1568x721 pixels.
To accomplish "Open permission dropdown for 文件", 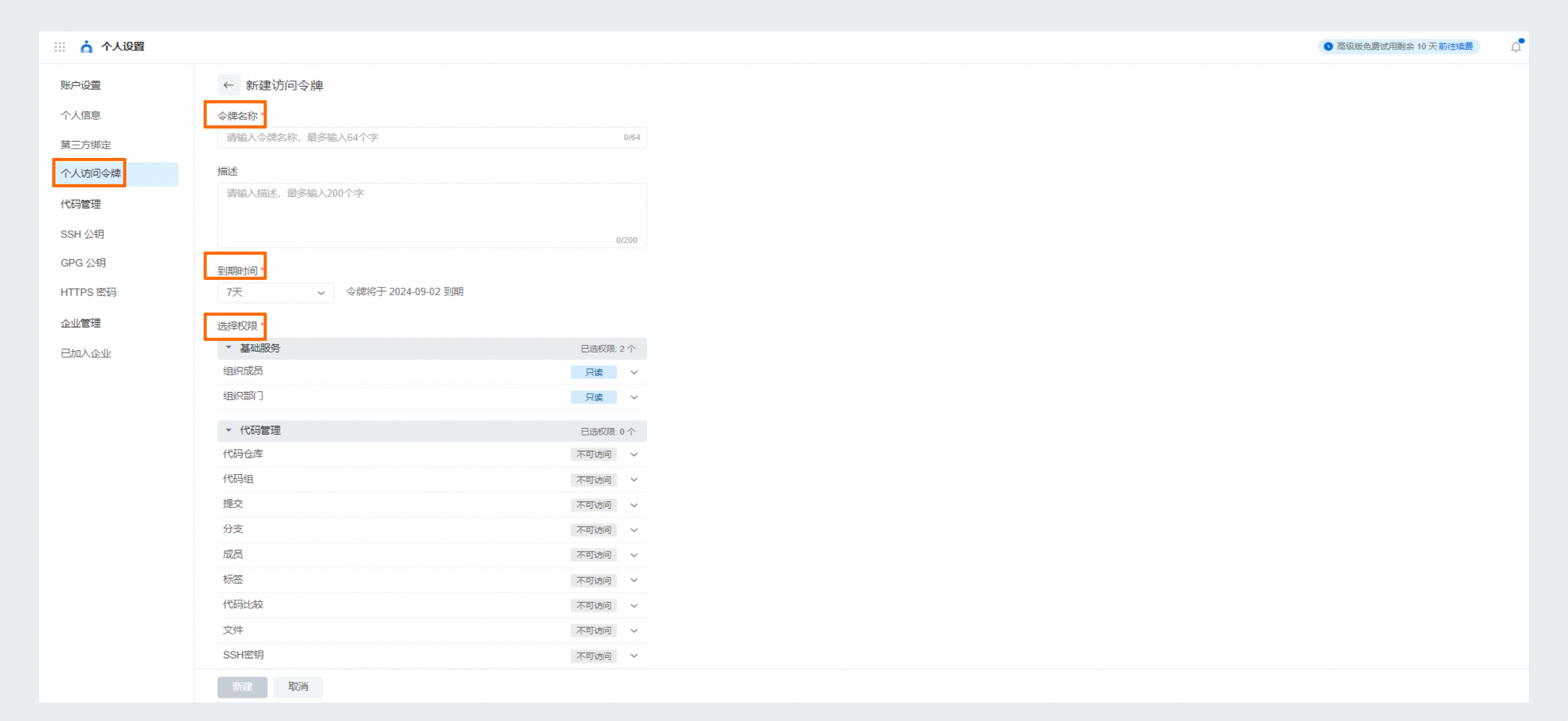I will point(634,630).
